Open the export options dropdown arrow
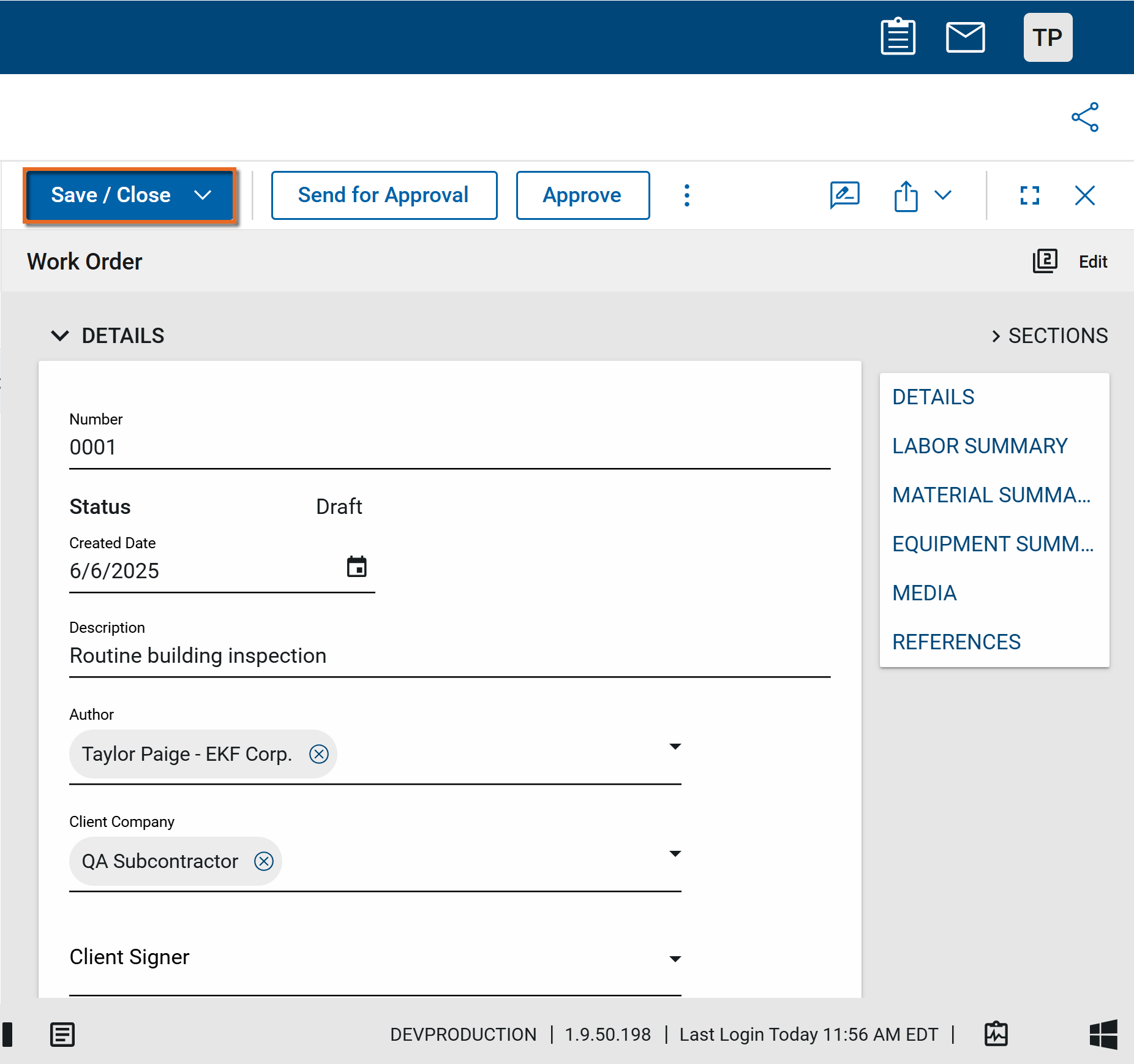The width and height of the screenshot is (1134, 1064). (943, 195)
